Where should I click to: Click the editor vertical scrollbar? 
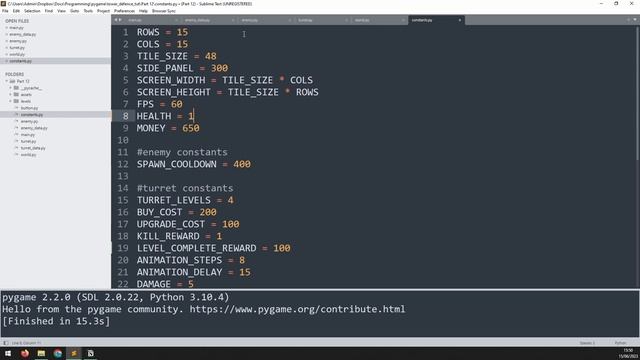click(x=638, y=94)
